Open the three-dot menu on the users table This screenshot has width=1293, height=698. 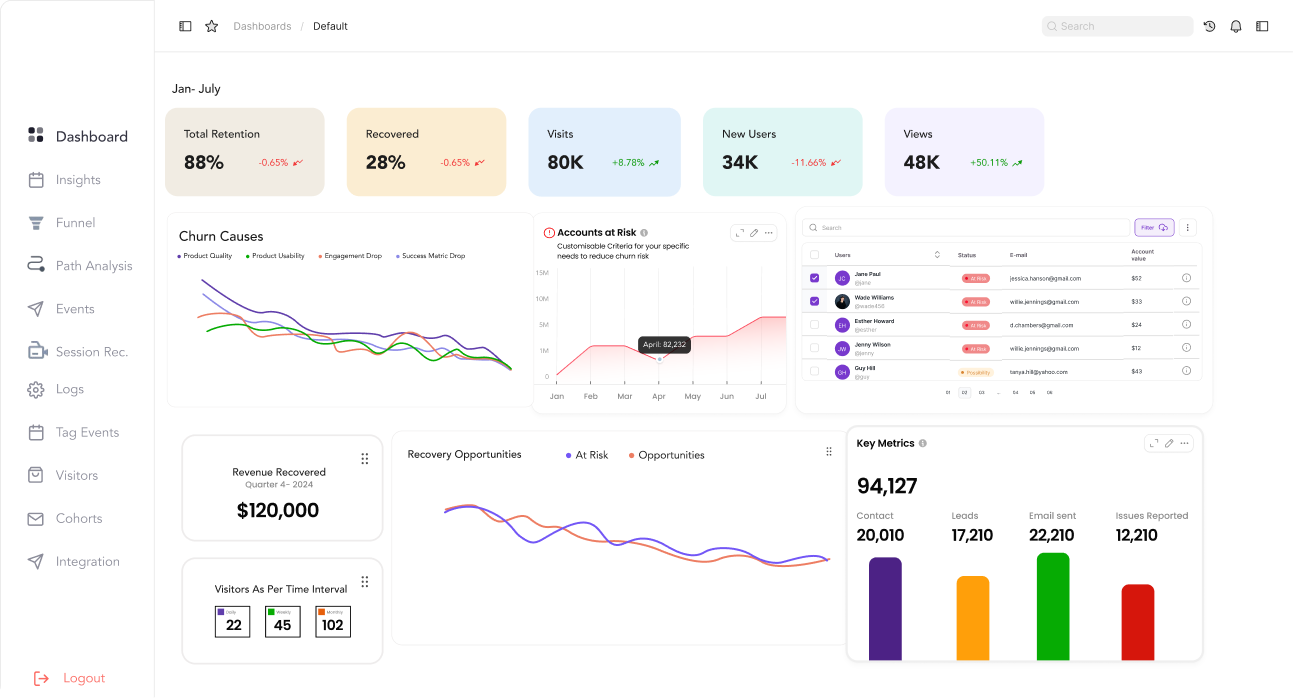1188,227
